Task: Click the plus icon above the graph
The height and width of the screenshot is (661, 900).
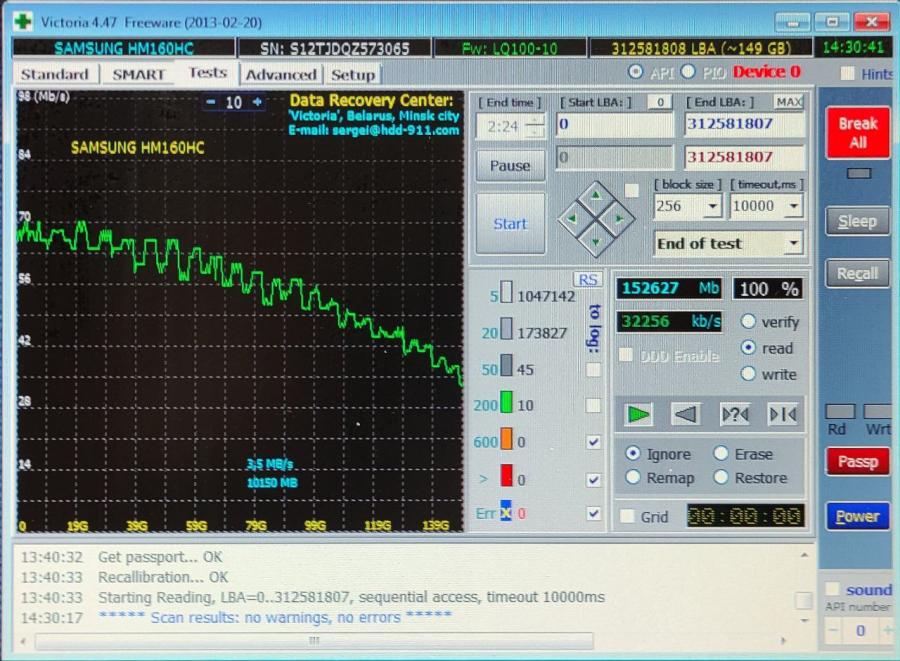Action: point(257,102)
